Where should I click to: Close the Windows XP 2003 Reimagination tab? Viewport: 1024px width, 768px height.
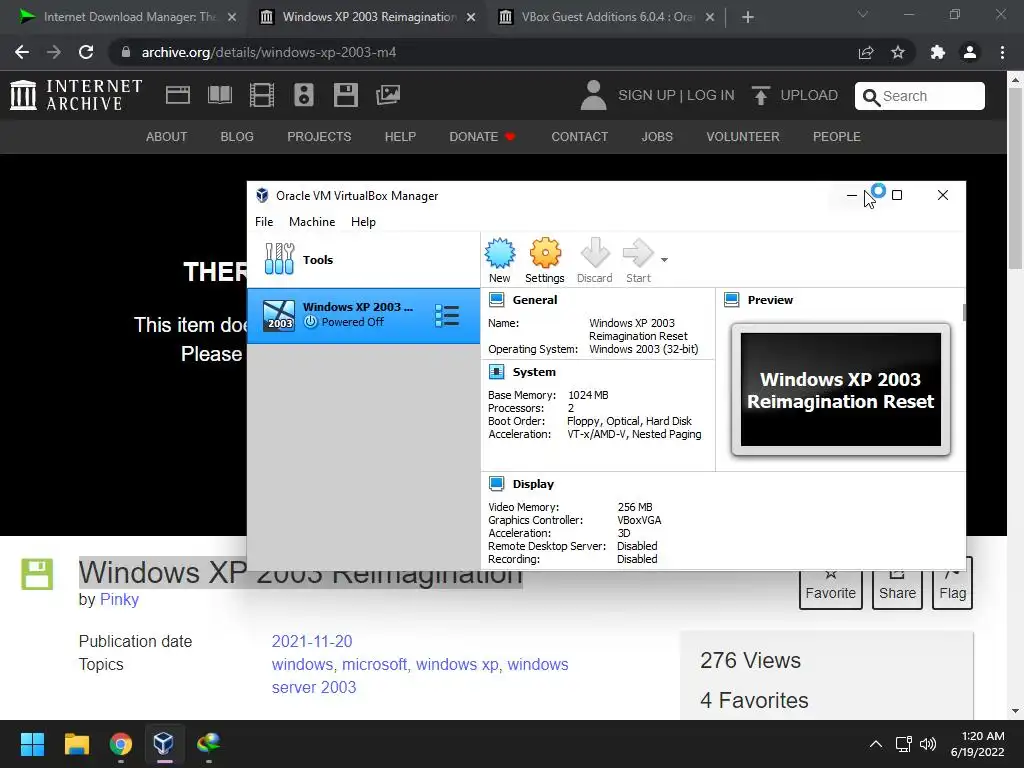point(471,18)
